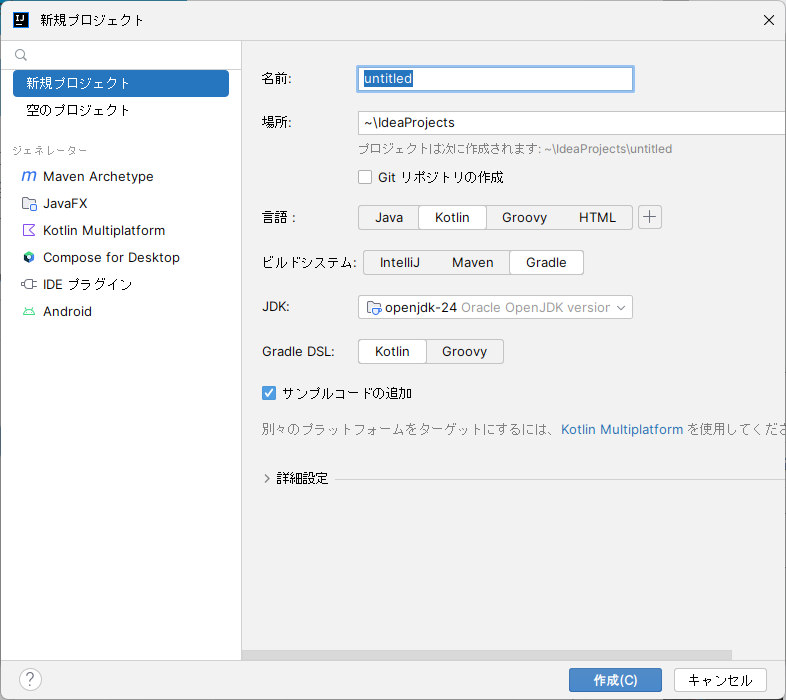The width and height of the screenshot is (786, 700).
Task: Click the 作成(C) button
Action: (x=615, y=680)
